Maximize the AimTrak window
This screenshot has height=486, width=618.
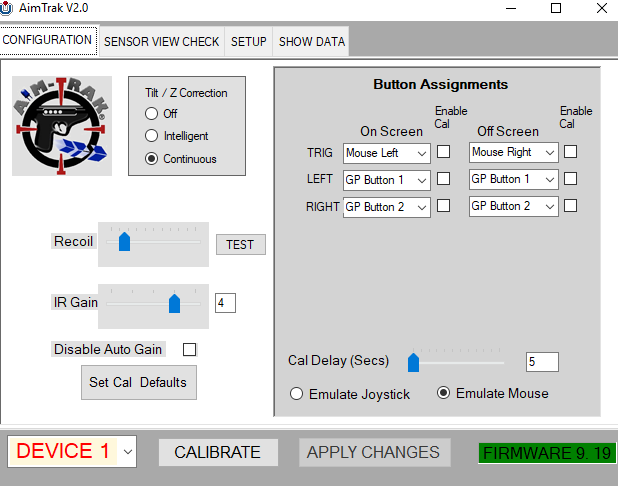(x=556, y=8)
